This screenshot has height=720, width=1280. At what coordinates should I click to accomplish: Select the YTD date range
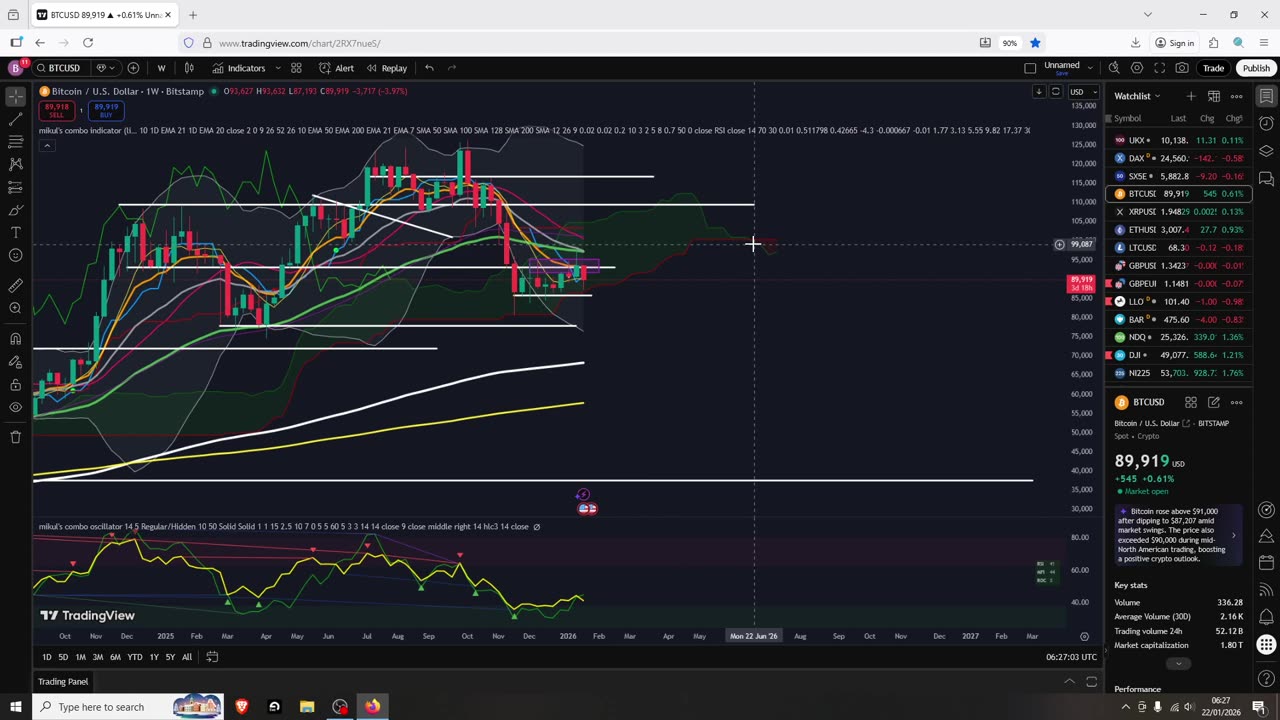tap(135, 657)
